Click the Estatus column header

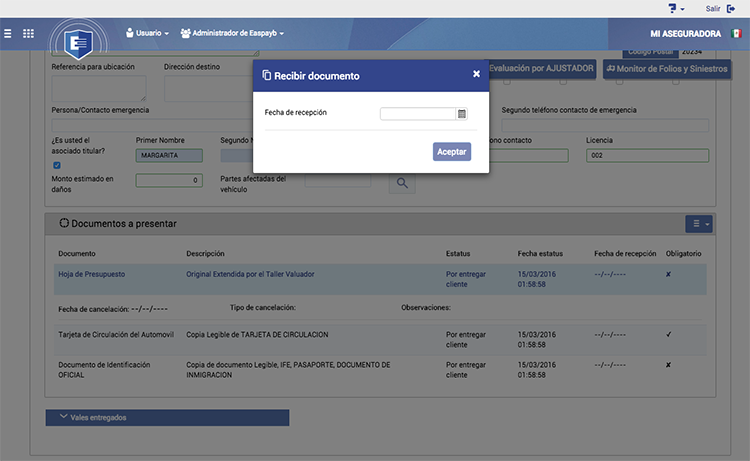(x=458, y=253)
